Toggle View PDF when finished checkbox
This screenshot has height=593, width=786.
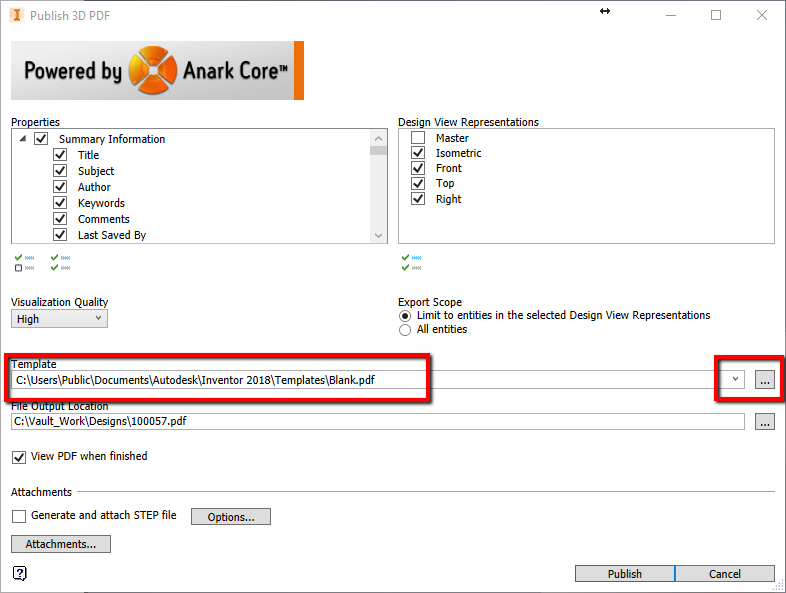pyautogui.click(x=19, y=457)
